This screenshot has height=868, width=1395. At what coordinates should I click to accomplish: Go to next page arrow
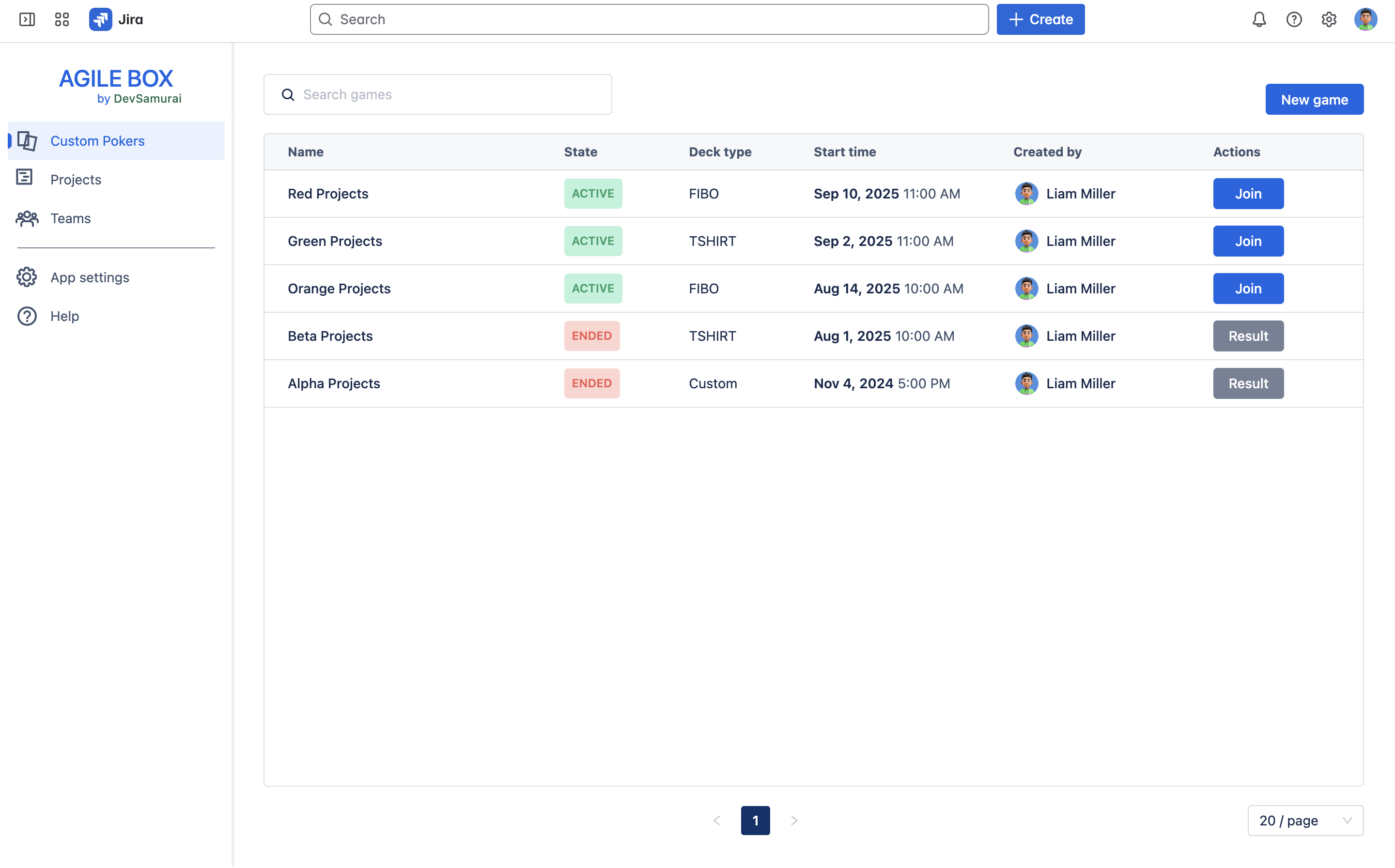point(794,821)
